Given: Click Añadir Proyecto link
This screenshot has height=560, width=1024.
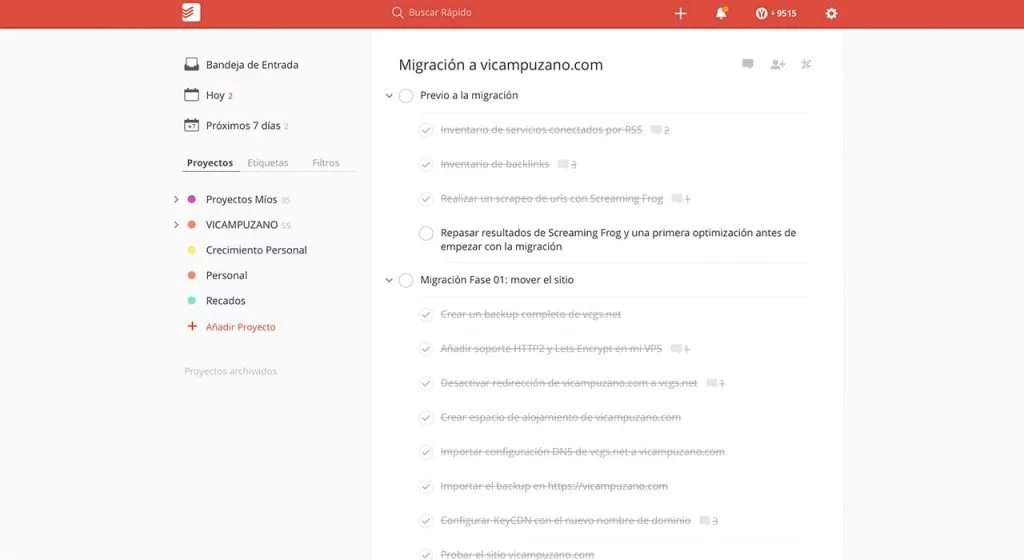Looking at the screenshot, I should pos(240,327).
